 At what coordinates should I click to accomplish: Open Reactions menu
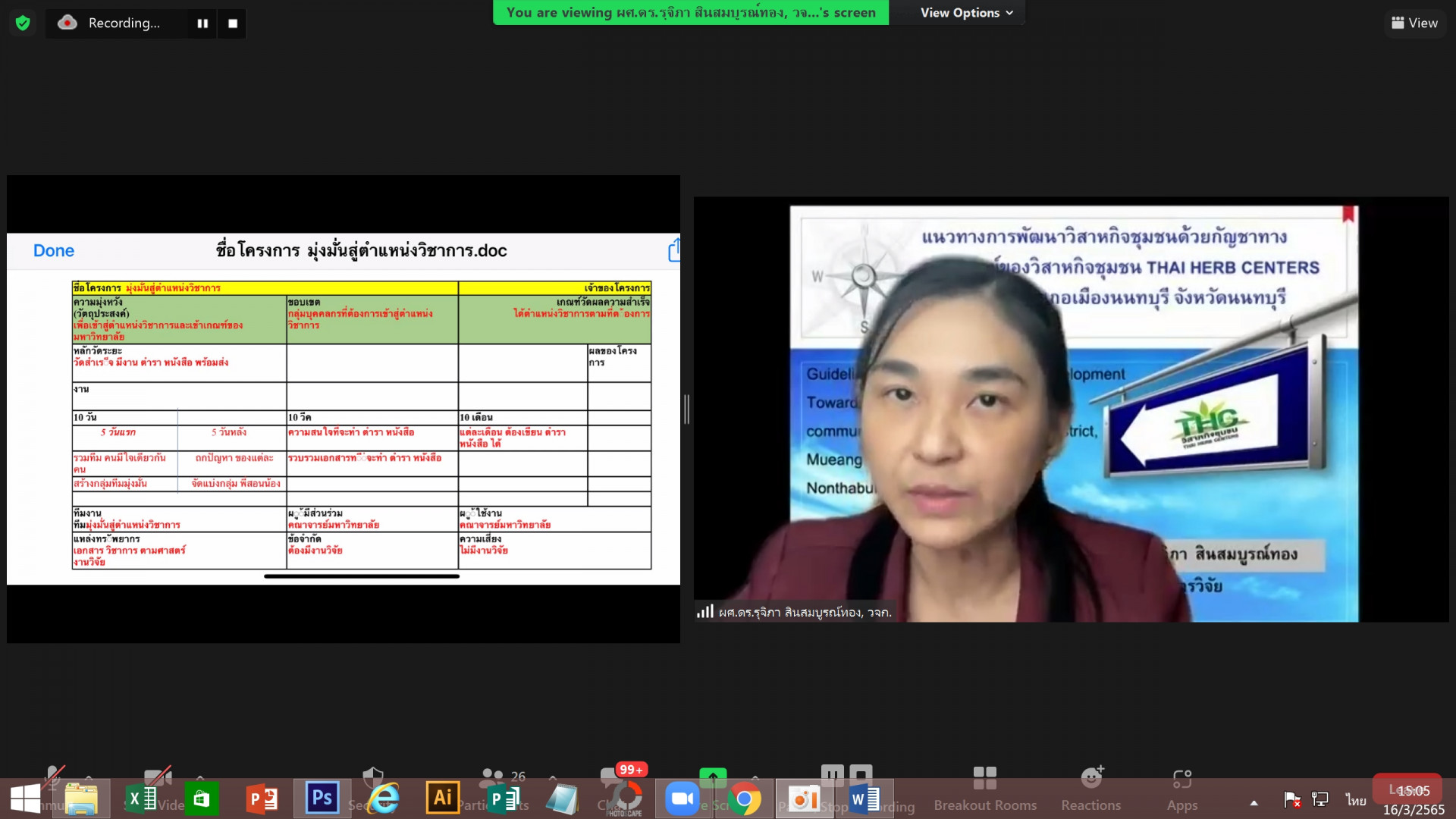(x=1090, y=789)
